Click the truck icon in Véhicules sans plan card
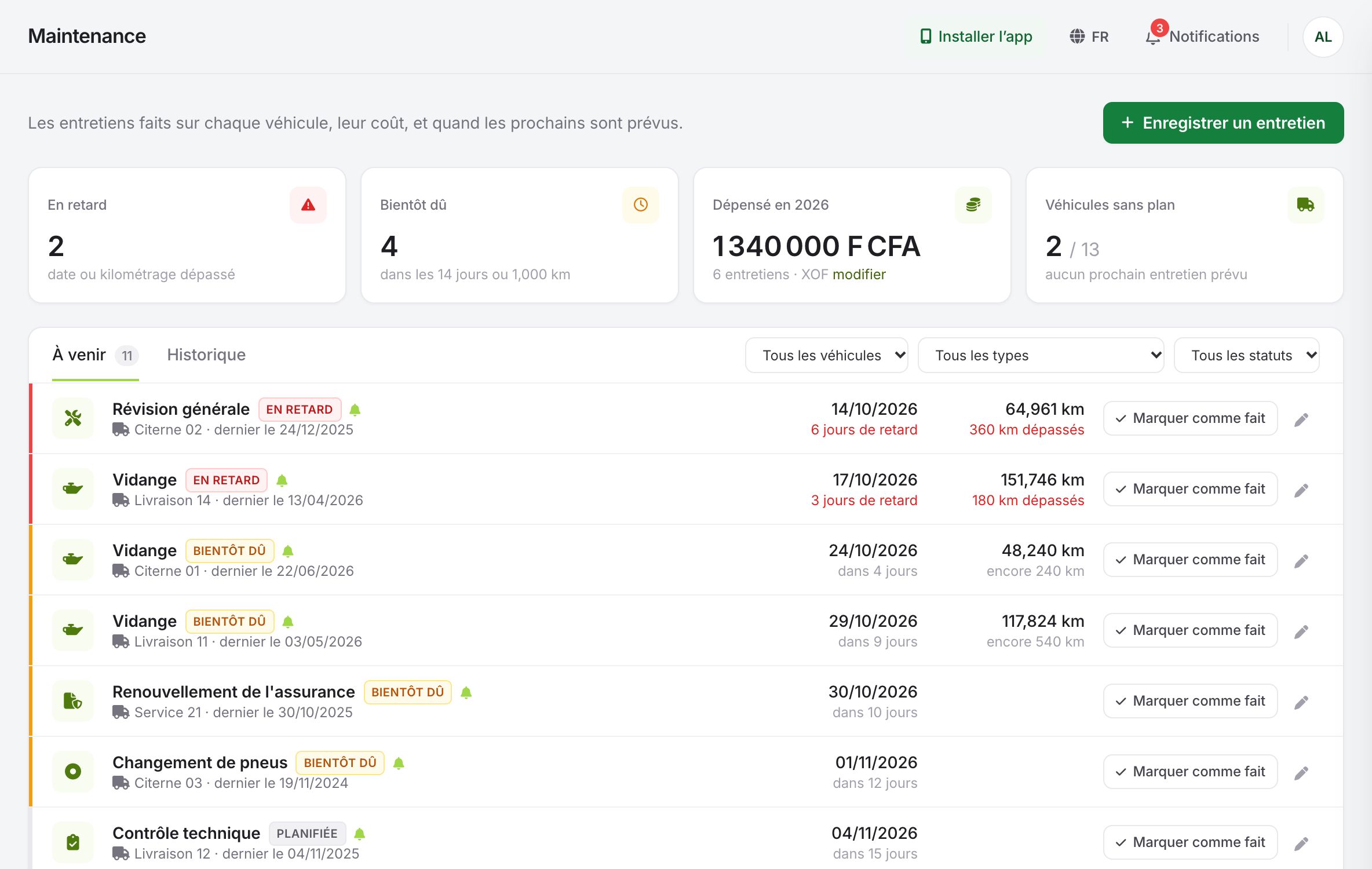Viewport: 1372px width, 869px height. pyautogui.click(x=1306, y=205)
